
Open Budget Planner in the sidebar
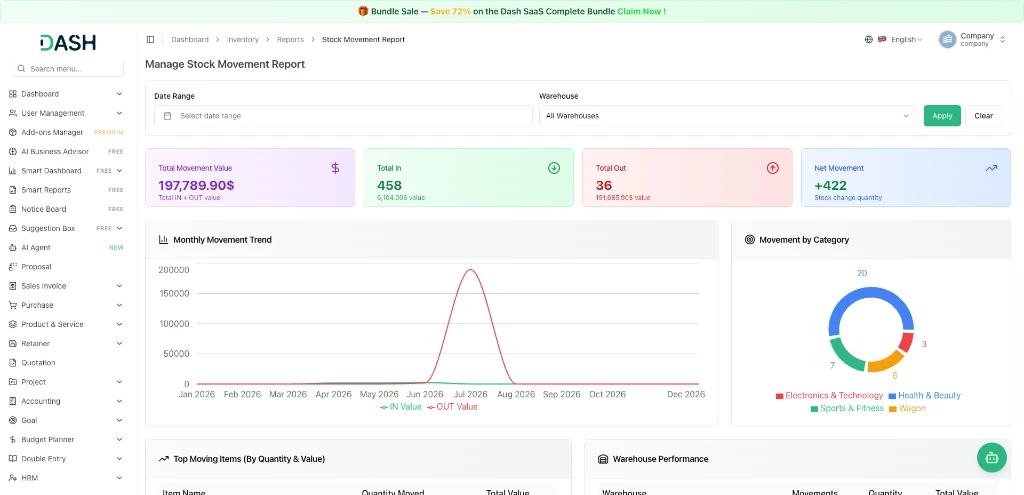[x=66, y=439]
